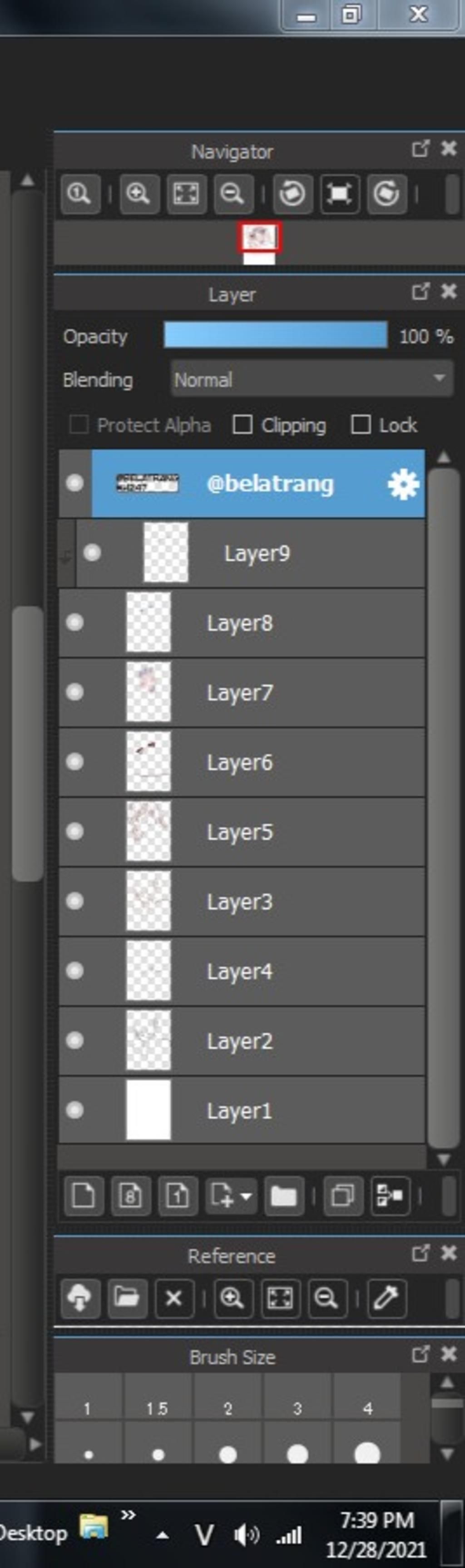Show hidden system tray icons arrow

pyautogui.click(x=162, y=1534)
